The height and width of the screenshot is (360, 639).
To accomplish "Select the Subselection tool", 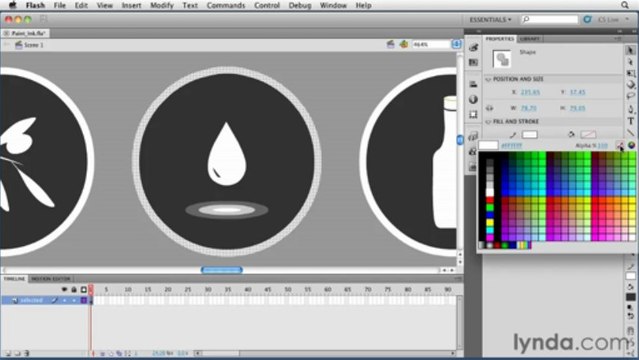I will [x=630, y=62].
